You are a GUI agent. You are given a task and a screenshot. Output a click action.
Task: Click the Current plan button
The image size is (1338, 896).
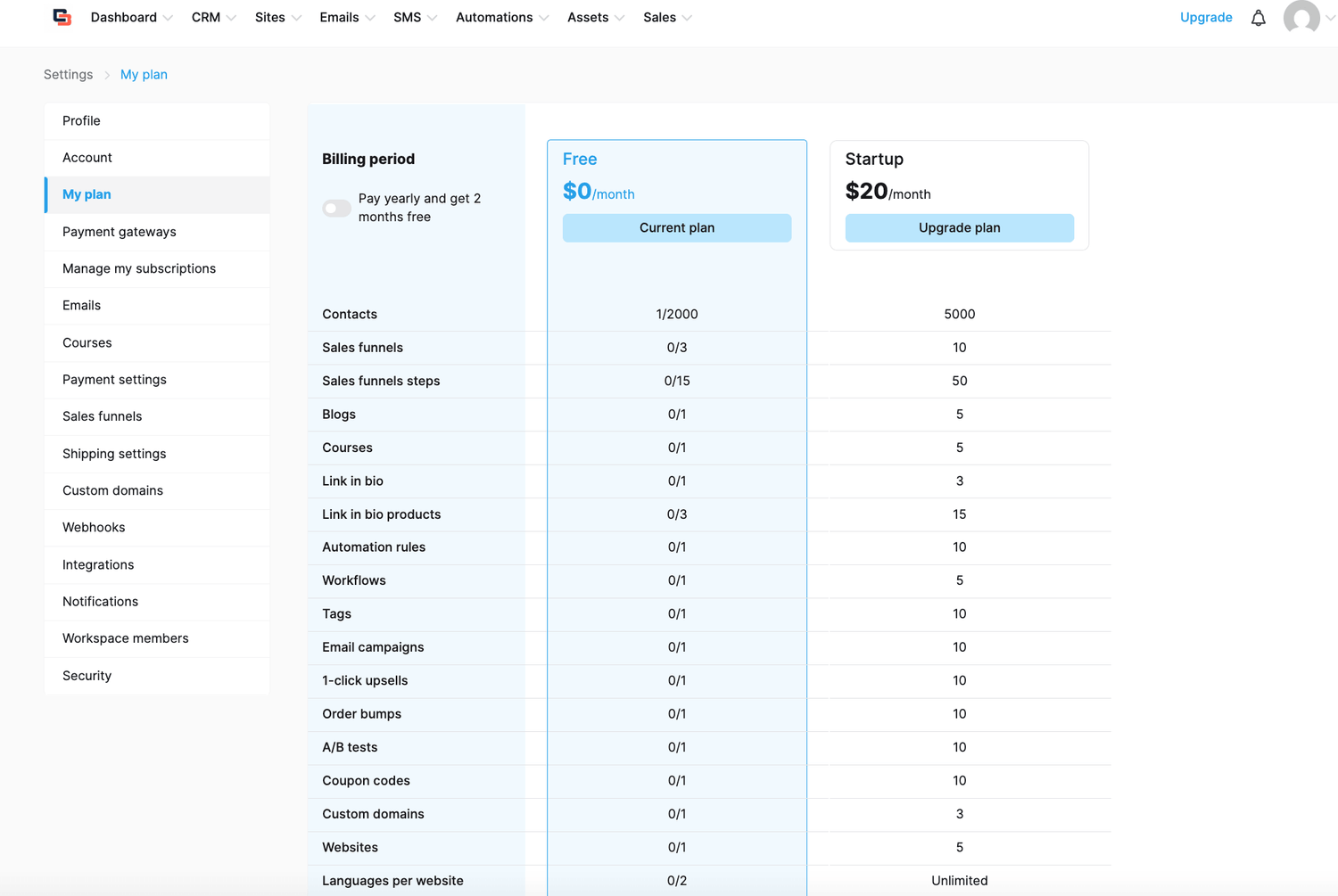tap(677, 227)
